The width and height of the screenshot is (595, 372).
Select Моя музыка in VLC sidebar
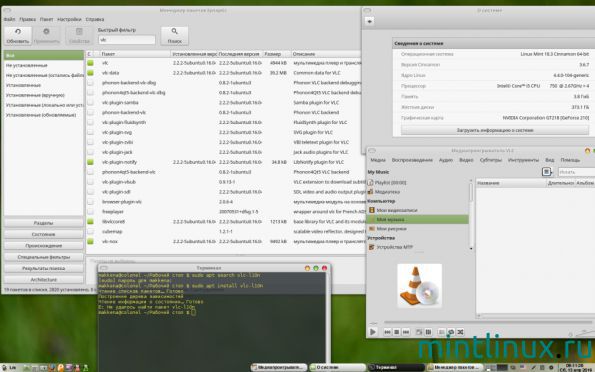coord(417,219)
